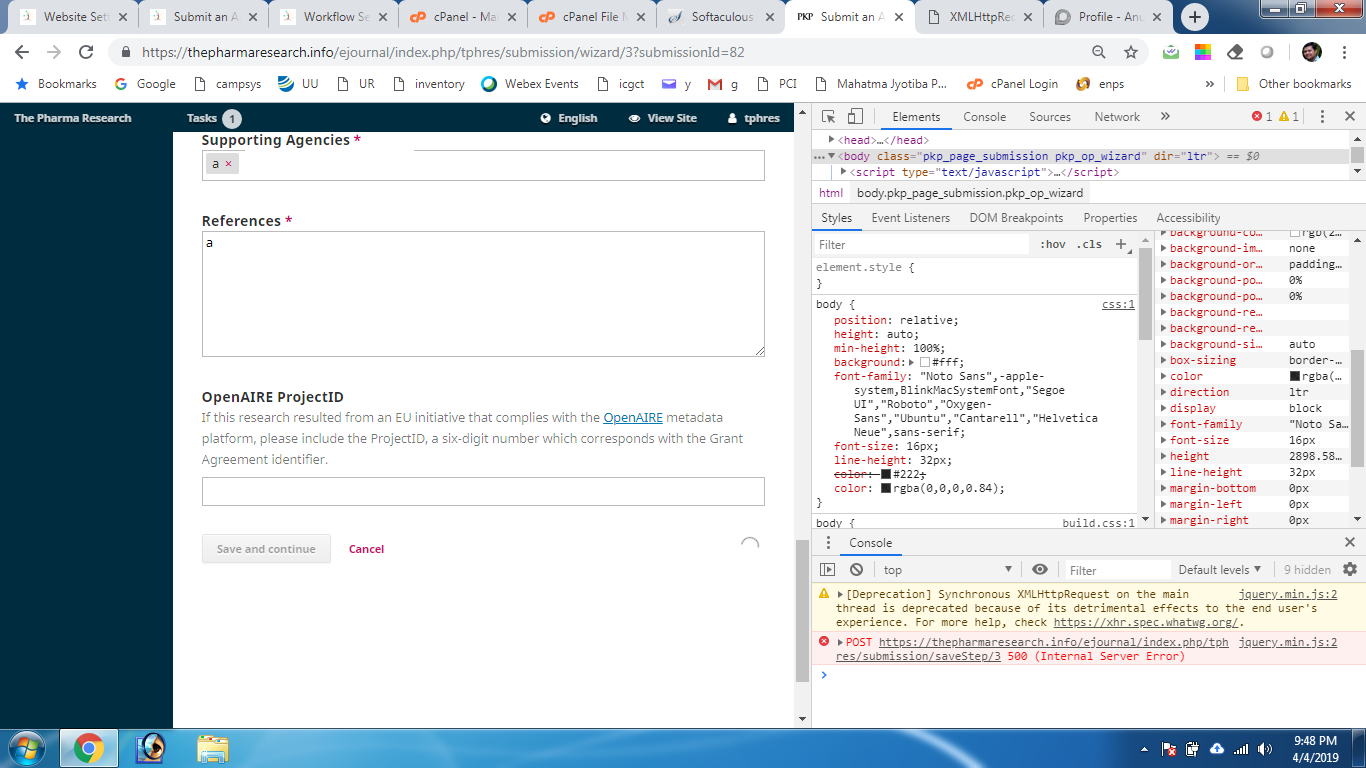Clear the console with the ban icon
Viewport: 1366px width, 768px height.
pyautogui.click(x=856, y=570)
